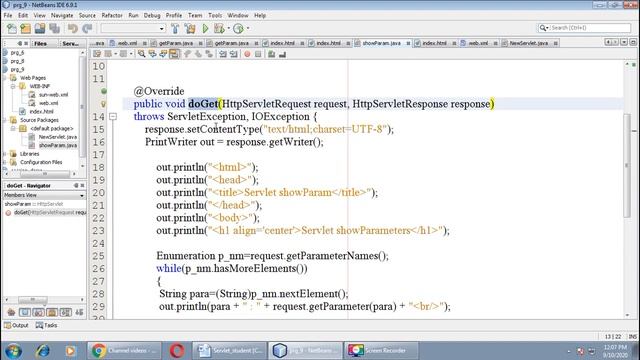Start macro recording red circle icon
640x360 pixels.
pos(247,54)
